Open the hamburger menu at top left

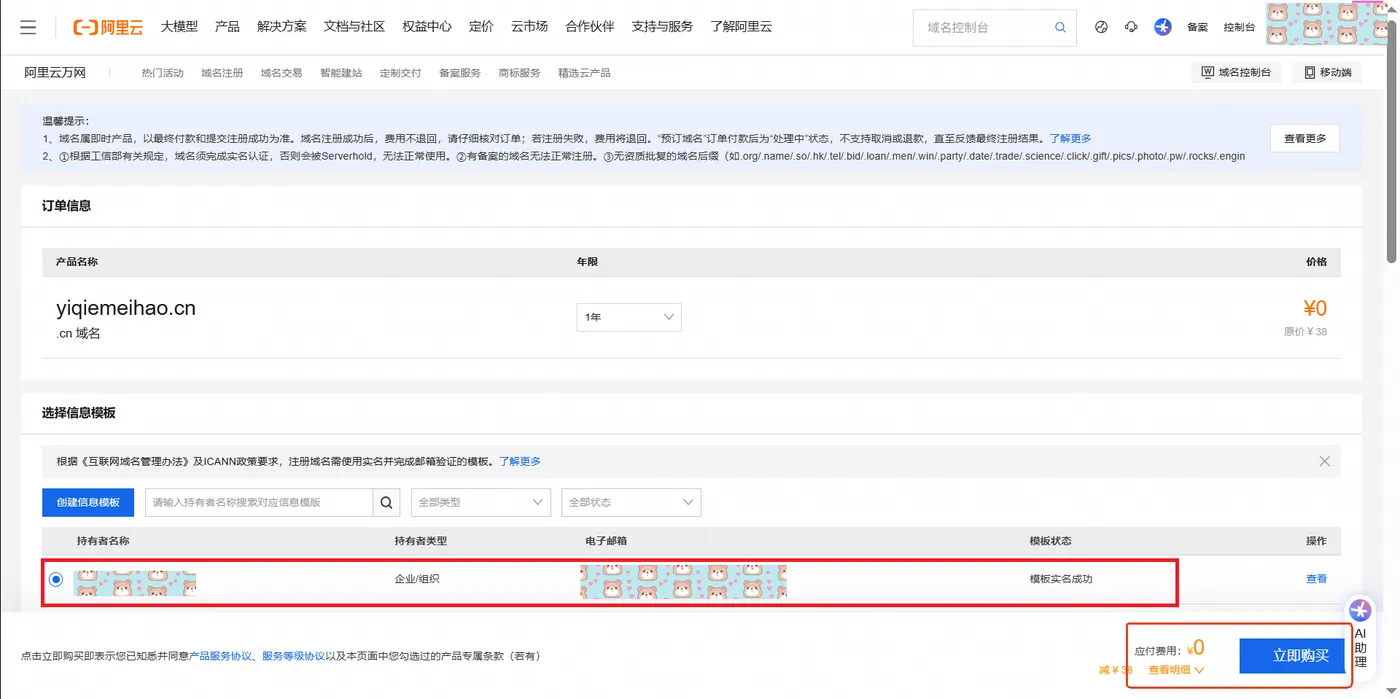coord(27,27)
